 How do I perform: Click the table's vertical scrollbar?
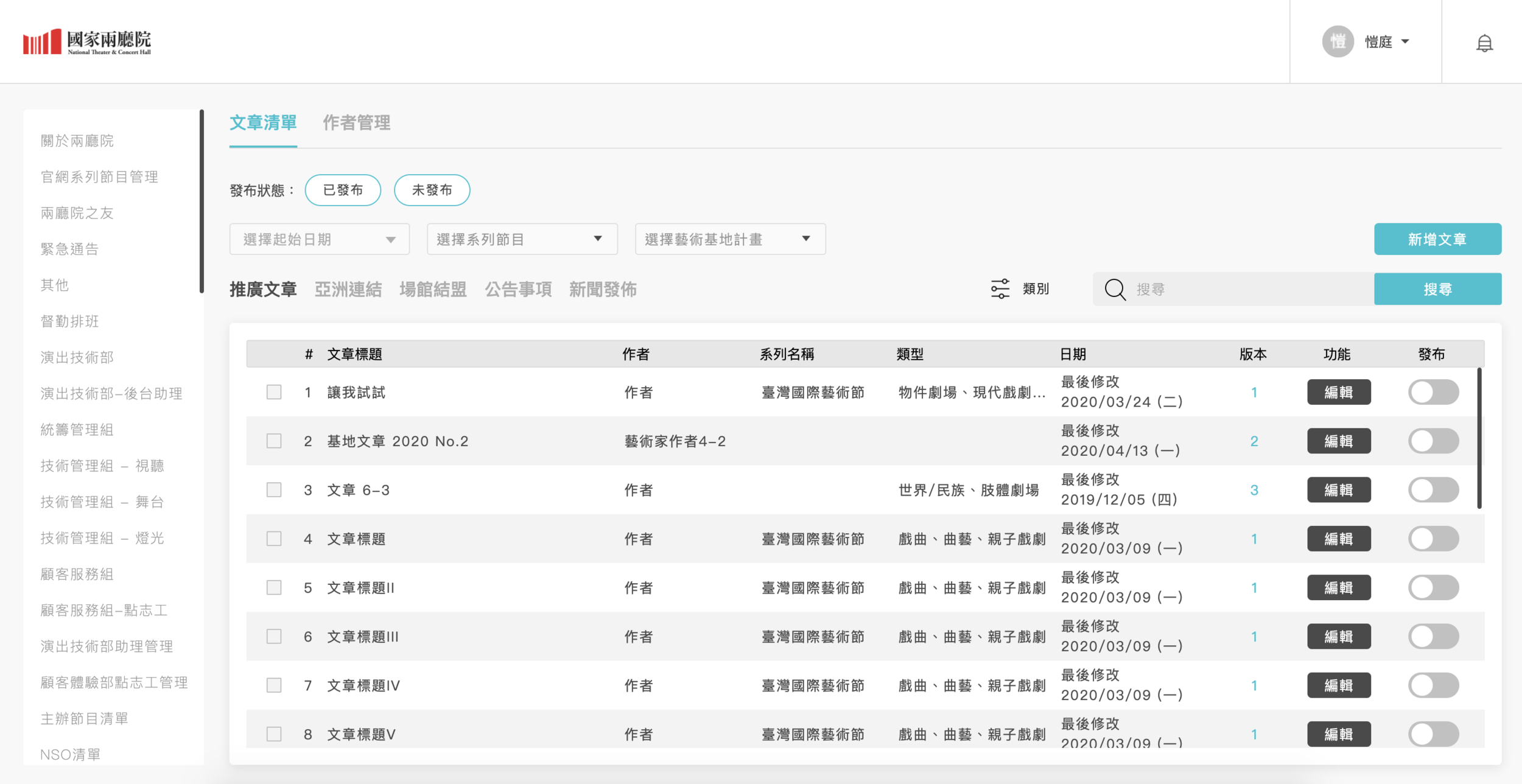pos(1479,438)
